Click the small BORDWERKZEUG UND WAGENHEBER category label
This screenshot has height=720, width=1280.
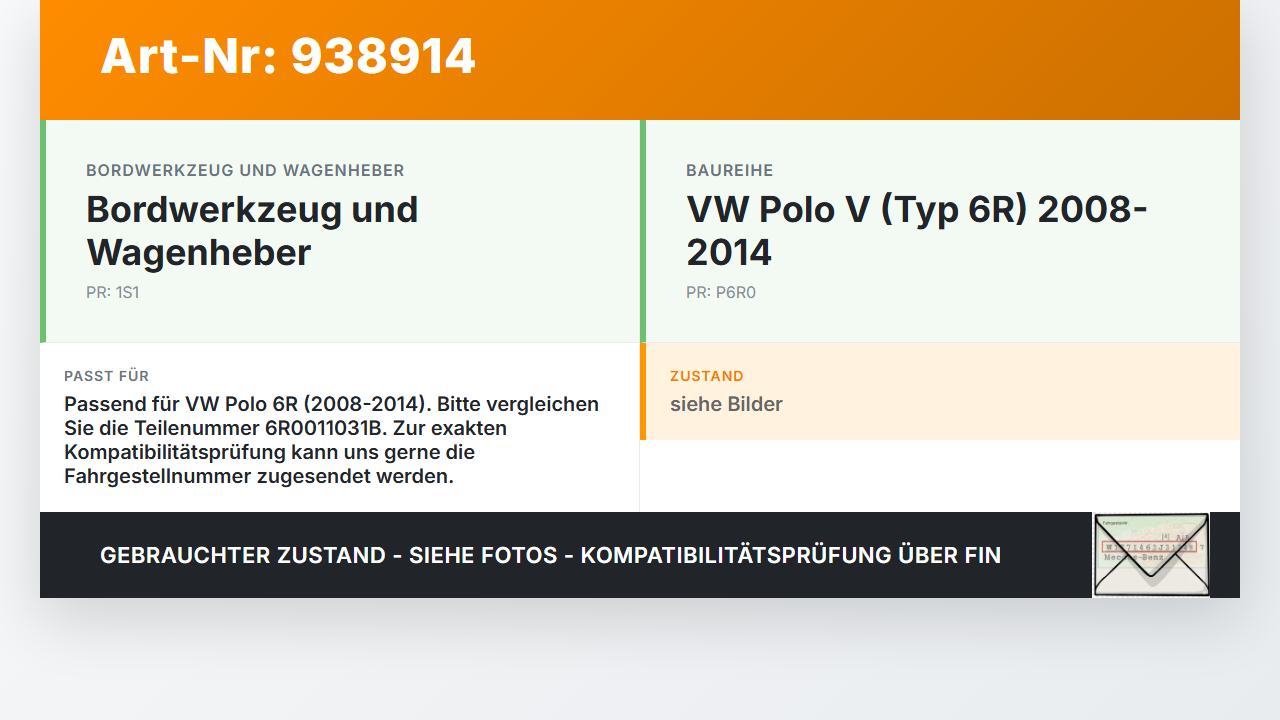[245, 171]
